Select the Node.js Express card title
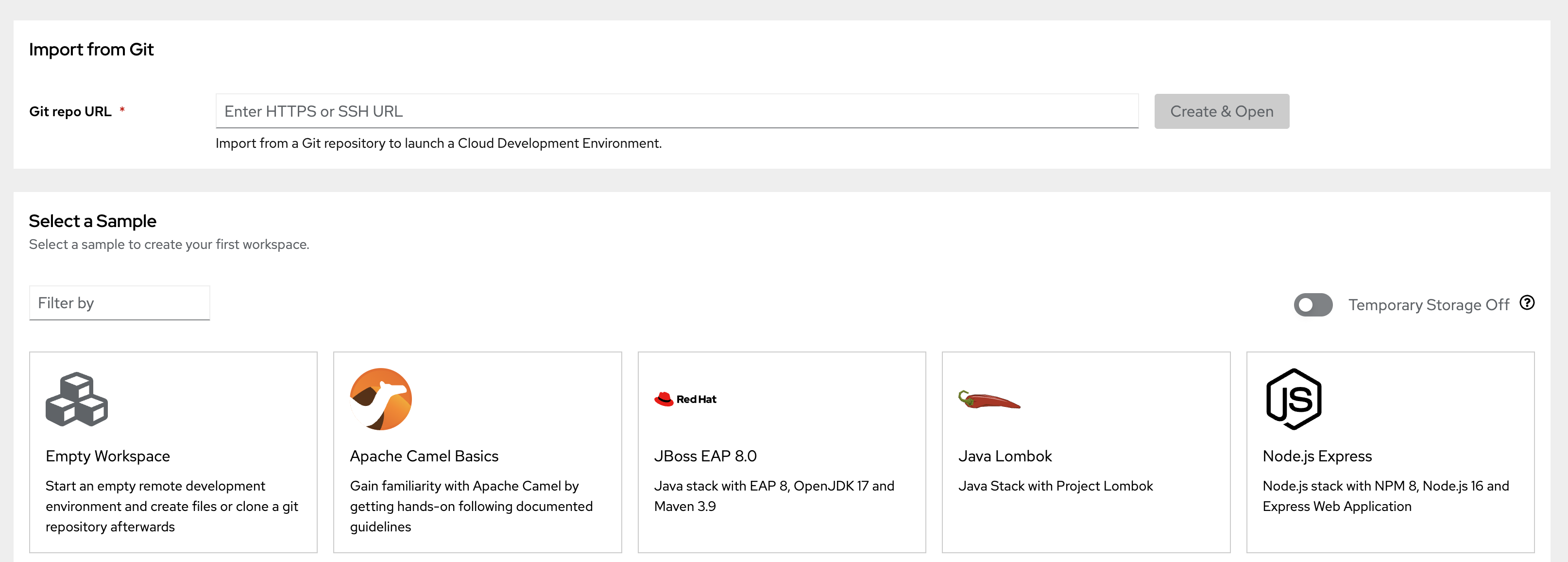Screen dimensions: 1568x562 (x=1317, y=456)
